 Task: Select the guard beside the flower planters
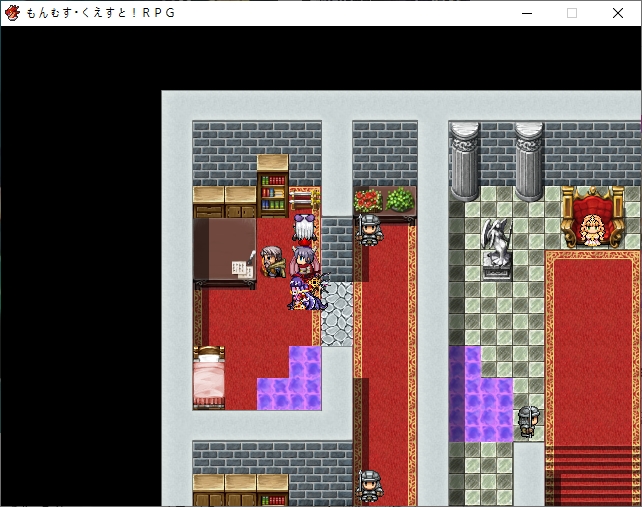click(369, 230)
